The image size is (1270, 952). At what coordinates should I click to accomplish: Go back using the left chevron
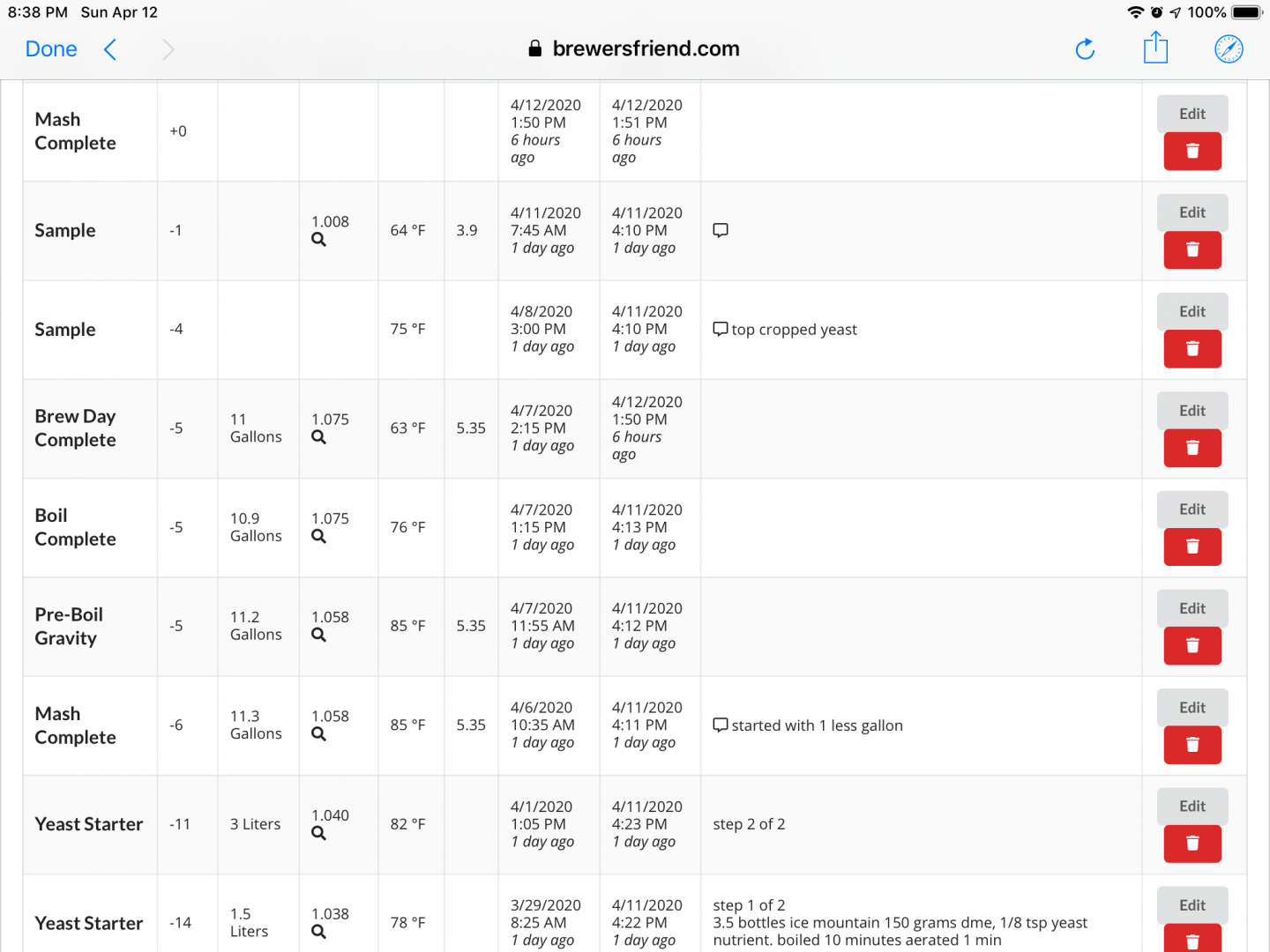pyautogui.click(x=110, y=49)
